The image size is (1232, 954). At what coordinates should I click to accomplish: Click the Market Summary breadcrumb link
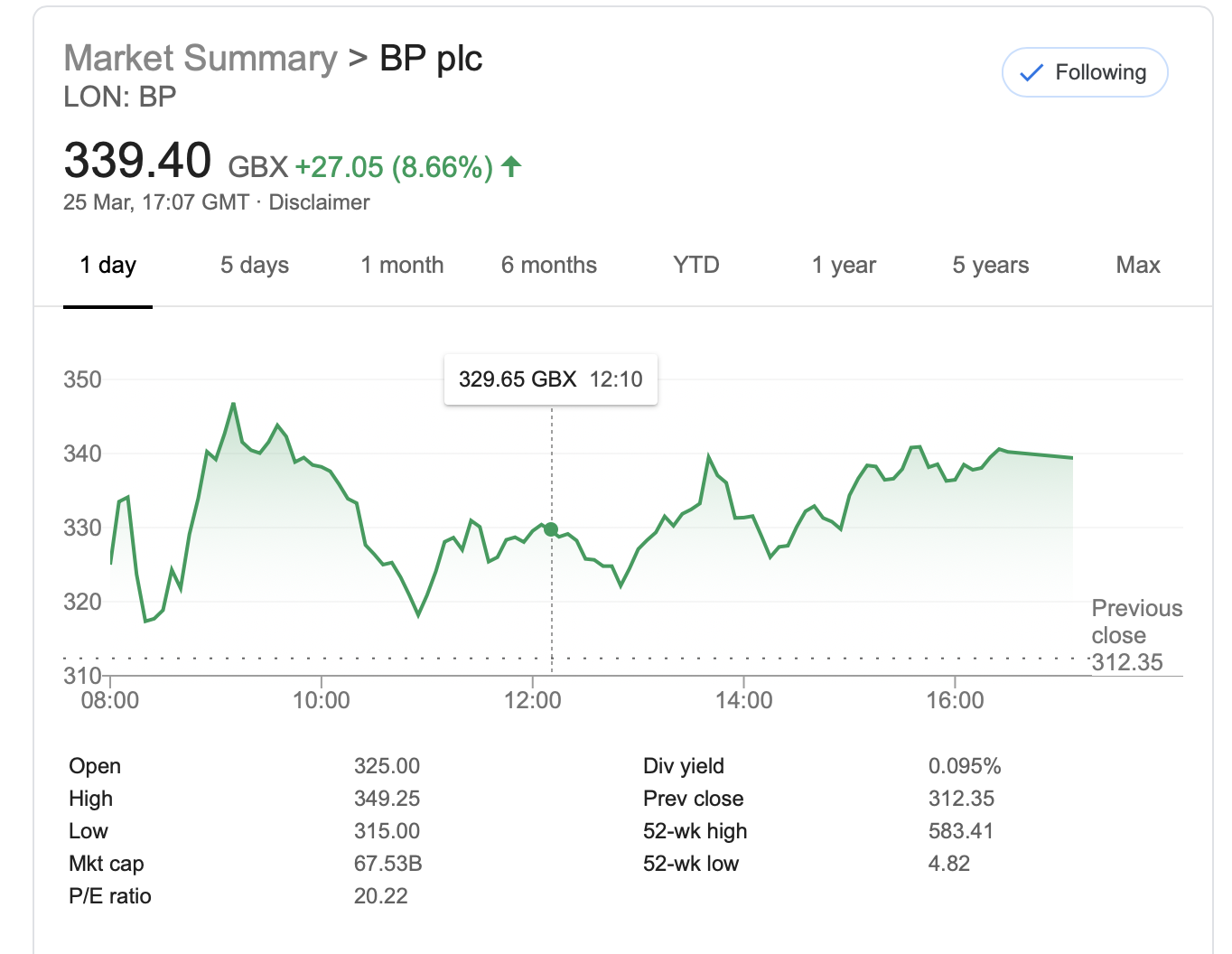pyautogui.click(x=201, y=59)
